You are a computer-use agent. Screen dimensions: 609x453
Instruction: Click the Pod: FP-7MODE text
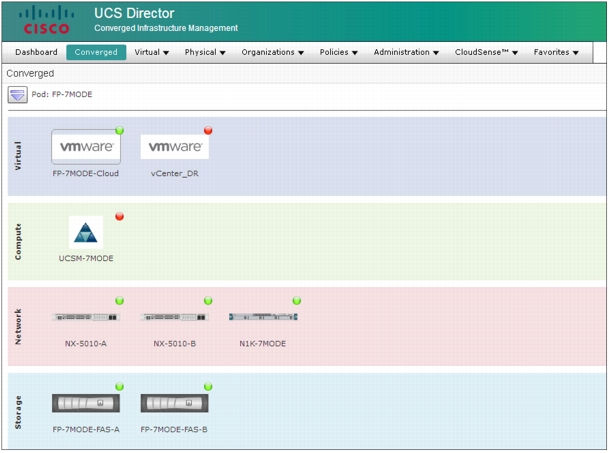point(62,94)
